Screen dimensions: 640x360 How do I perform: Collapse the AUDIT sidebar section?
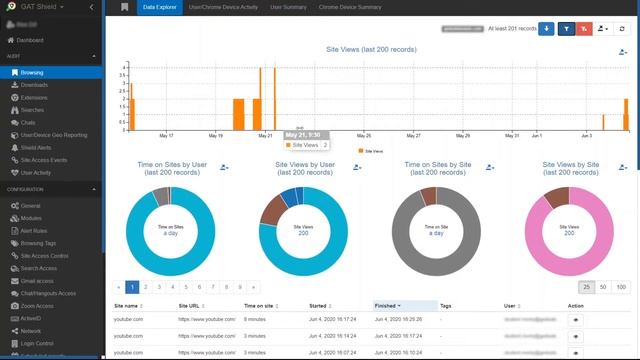point(94,56)
